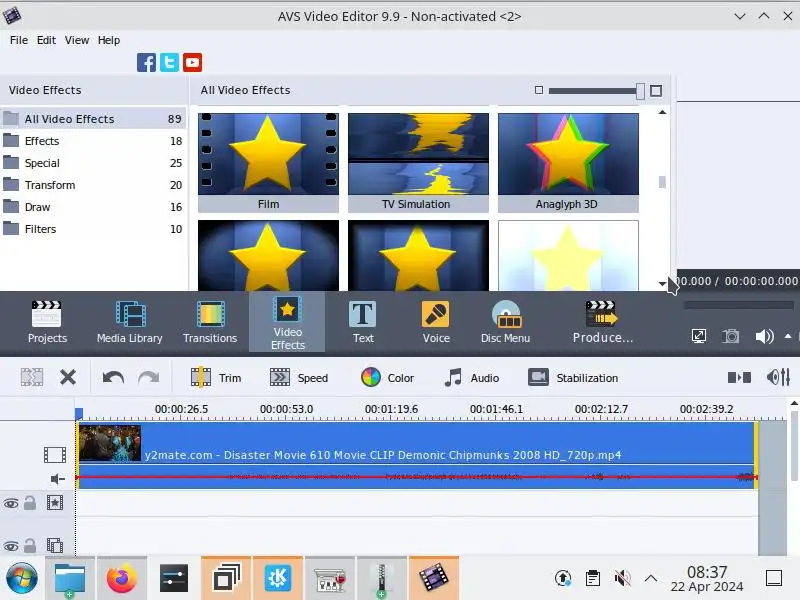Switch the timeline to storyboard view
The image size is (800, 600).
click(739, 378)
